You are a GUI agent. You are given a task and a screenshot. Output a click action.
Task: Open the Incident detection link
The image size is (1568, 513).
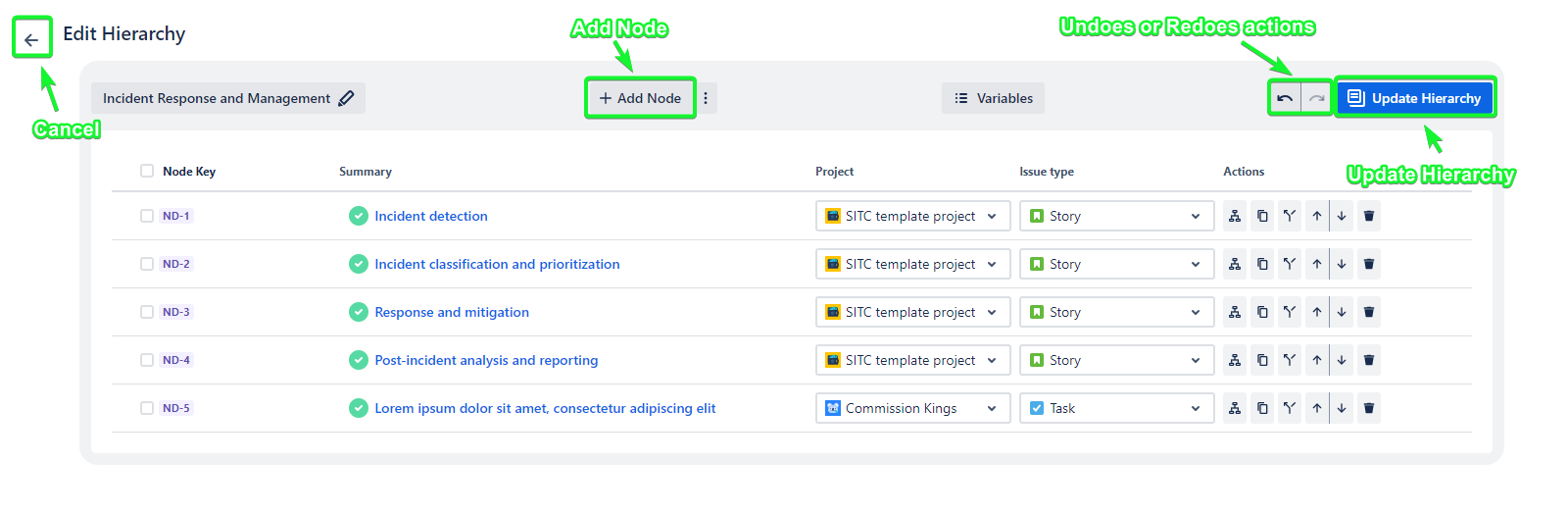(430, 216)
